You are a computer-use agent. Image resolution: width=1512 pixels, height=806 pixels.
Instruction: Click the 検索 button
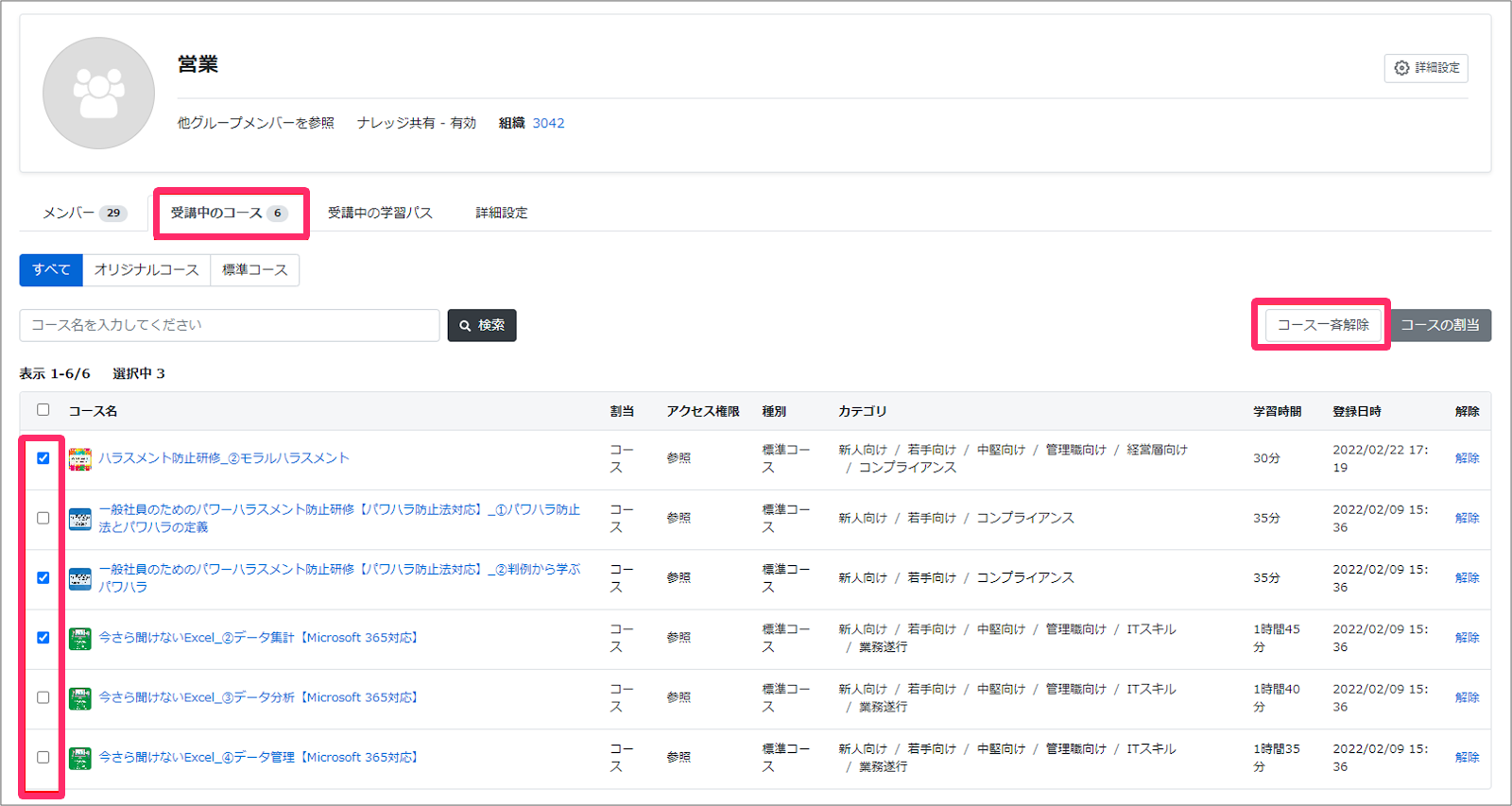482,325
